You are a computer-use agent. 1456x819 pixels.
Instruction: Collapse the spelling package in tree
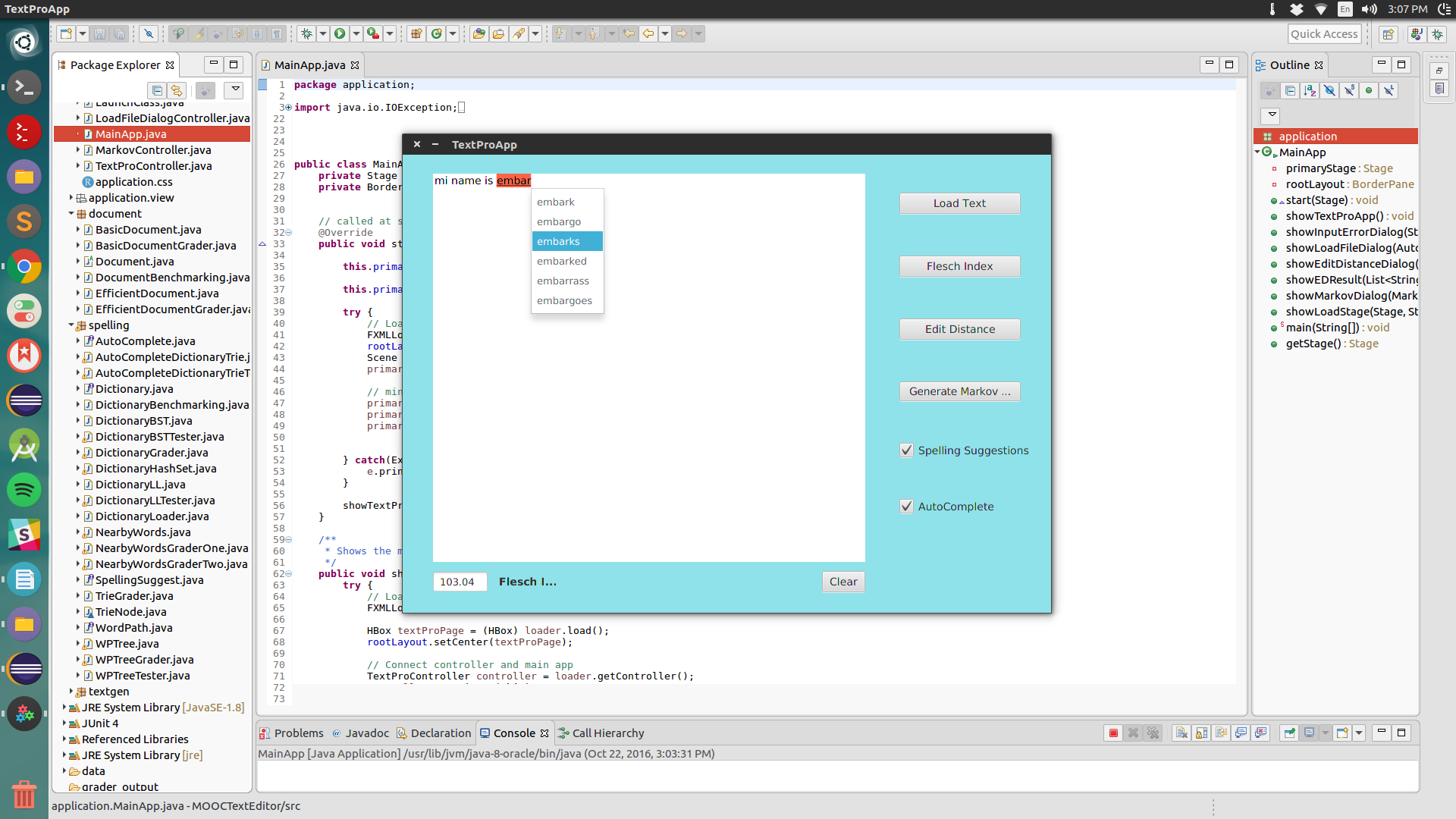pyautogui.click(x=71, y=325)
